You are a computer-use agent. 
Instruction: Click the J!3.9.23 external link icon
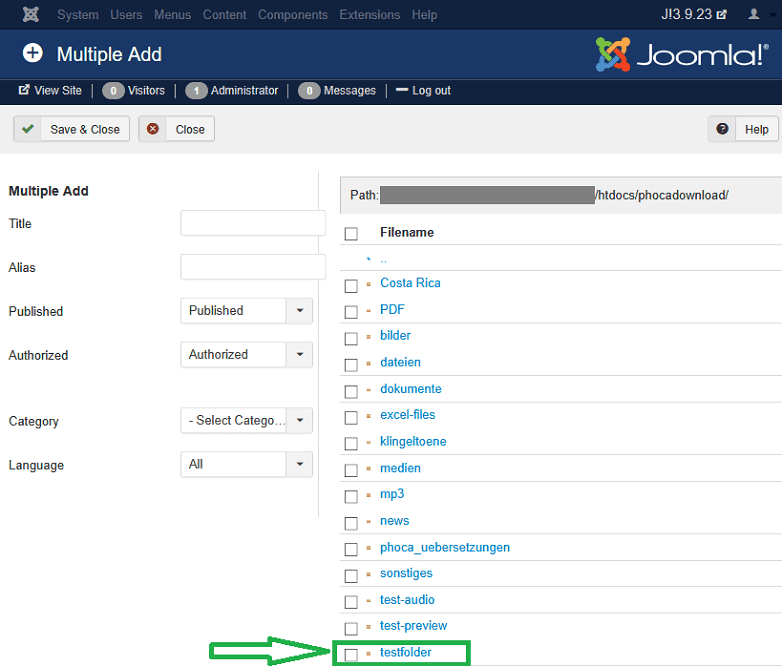point(722,15)
